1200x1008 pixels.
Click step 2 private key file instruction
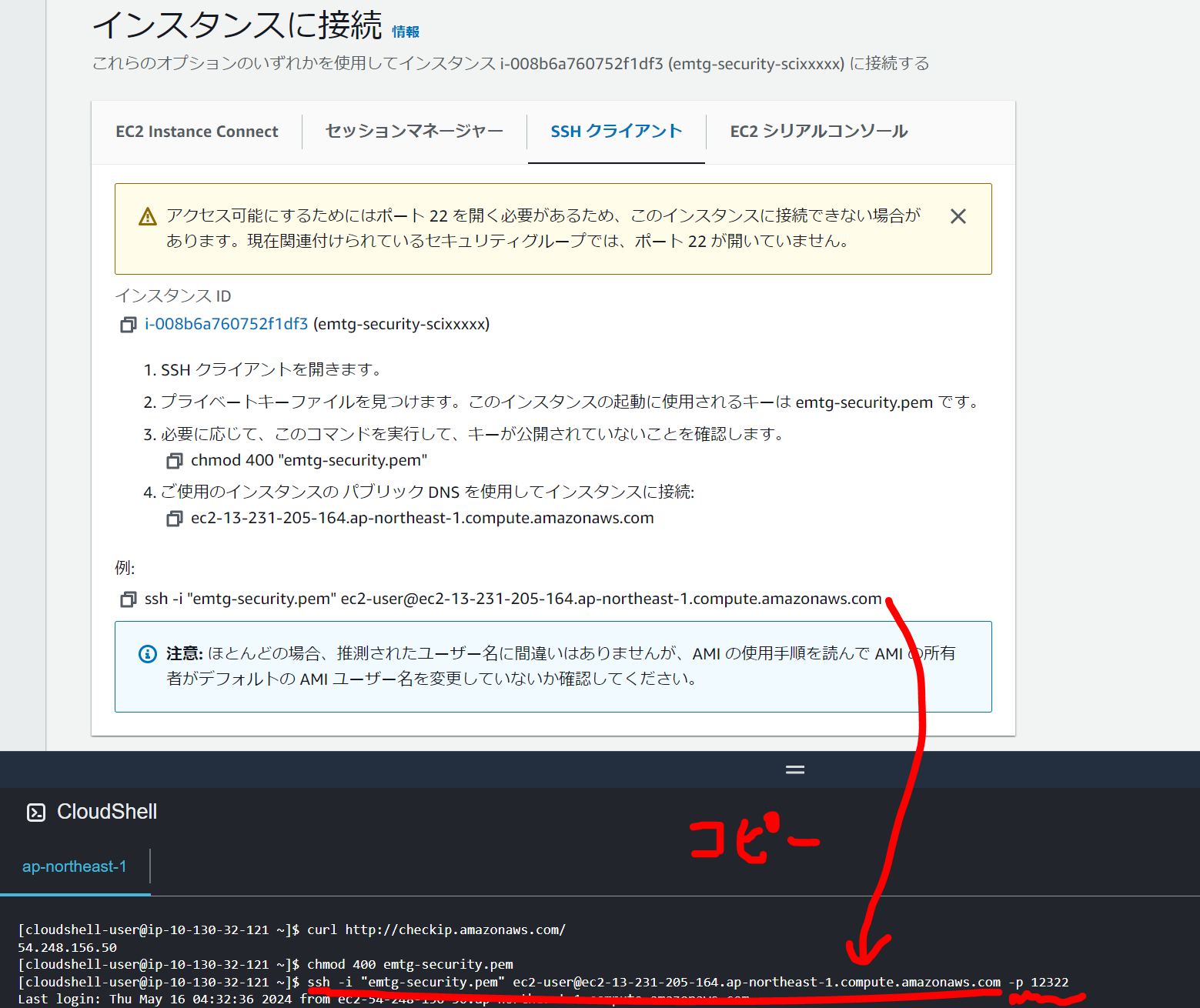click(x=562, y=402)
